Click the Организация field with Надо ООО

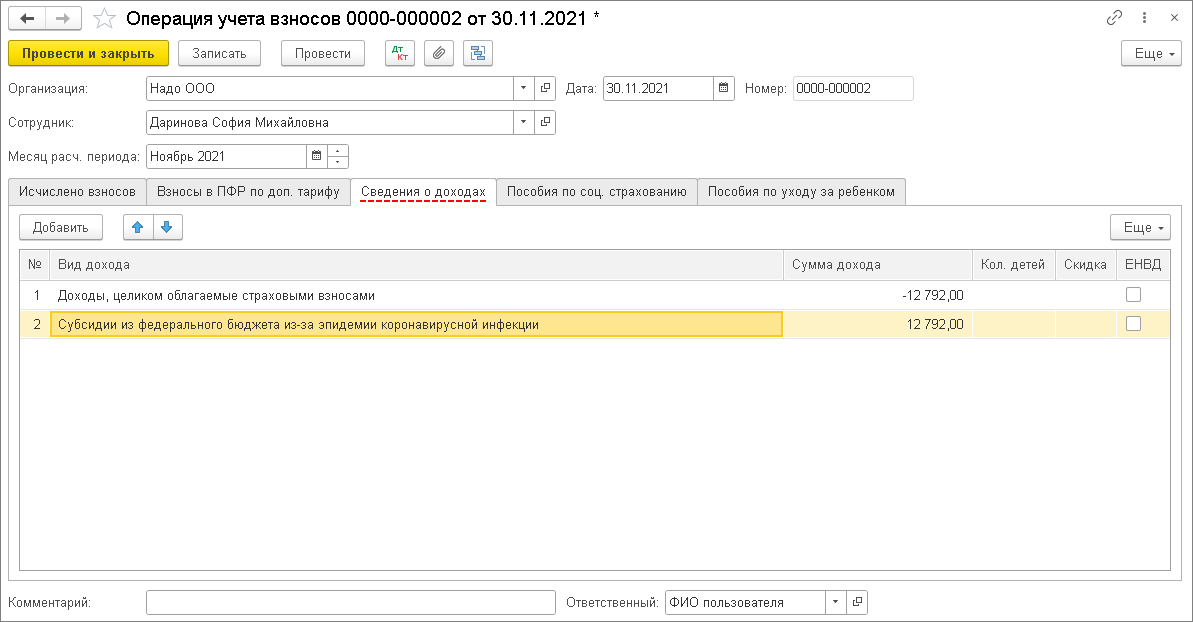tap(329, 88)
